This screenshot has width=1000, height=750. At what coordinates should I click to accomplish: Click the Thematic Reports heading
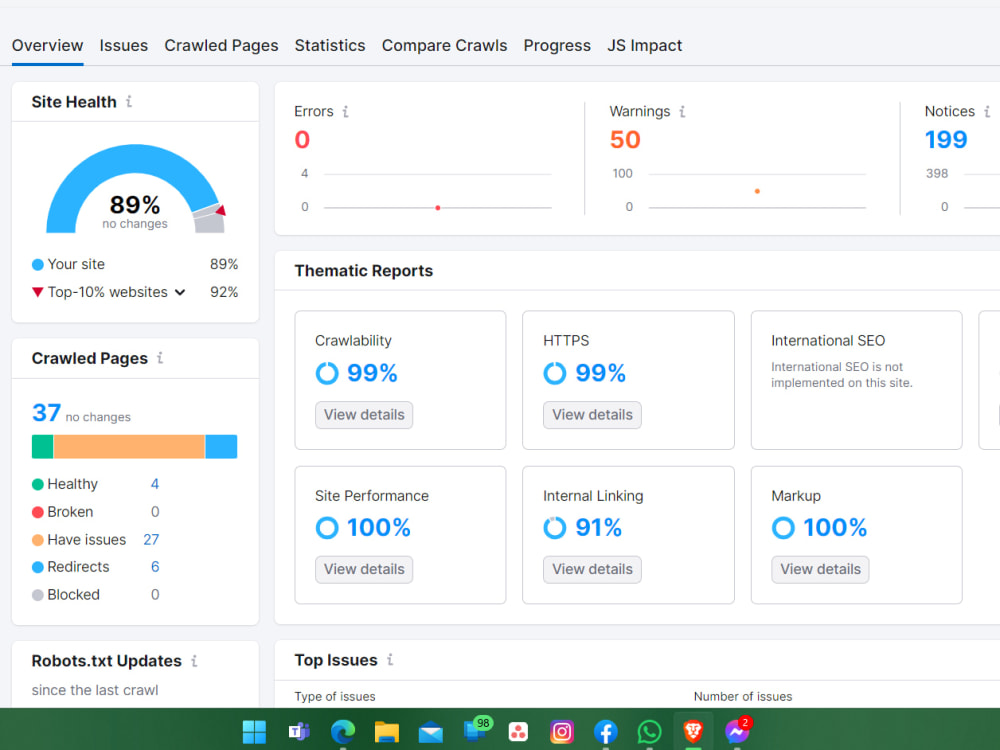pyautogui.click(x=364, y=271)
